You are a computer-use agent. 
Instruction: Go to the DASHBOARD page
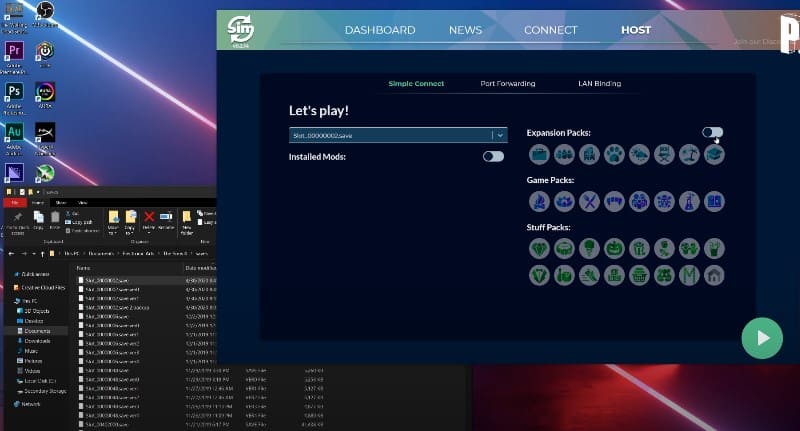[x=380, y=30]
